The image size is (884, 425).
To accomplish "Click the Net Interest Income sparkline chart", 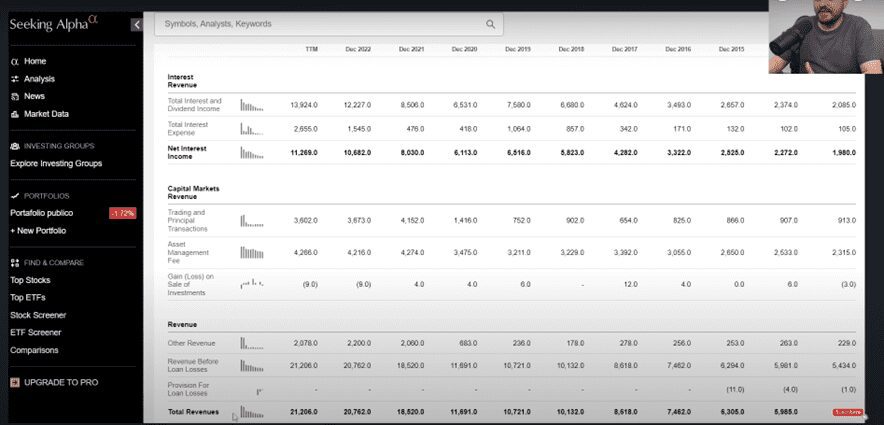I will coord(251,153).
